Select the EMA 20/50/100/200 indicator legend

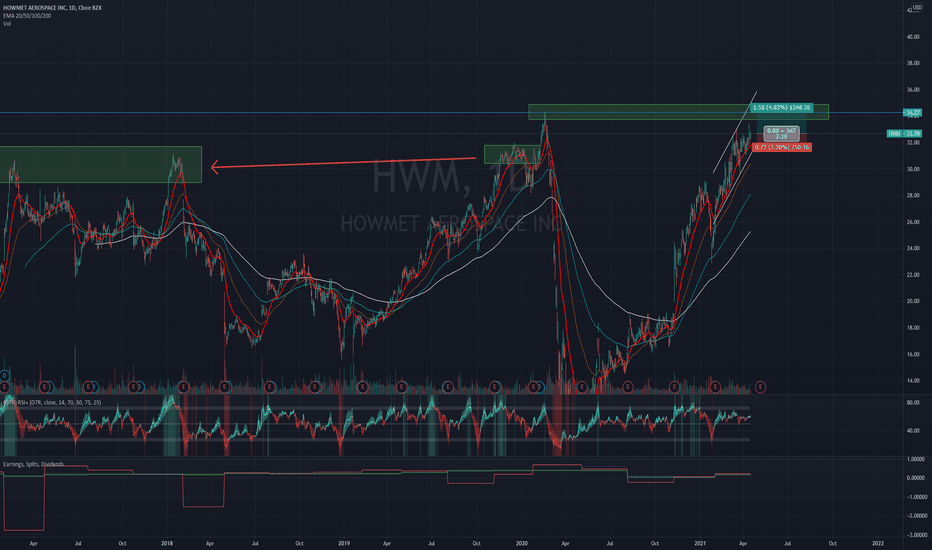click(27, 16)
